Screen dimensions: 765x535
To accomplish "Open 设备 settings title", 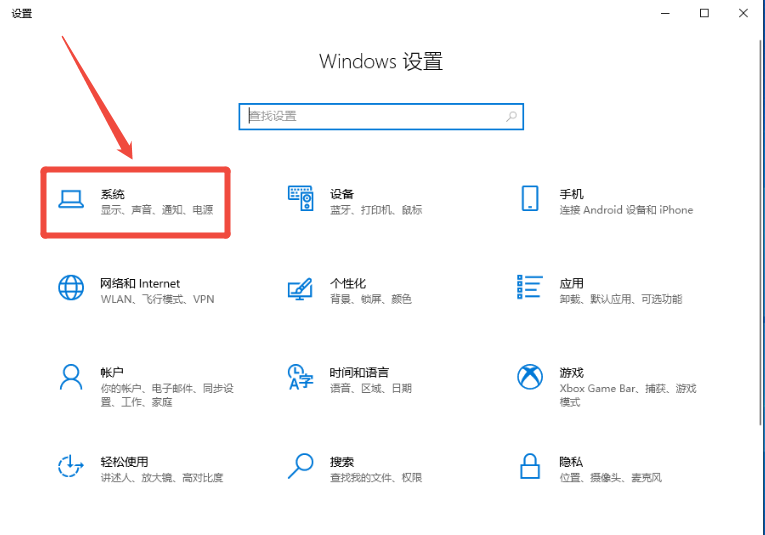I will click(342, 194).
